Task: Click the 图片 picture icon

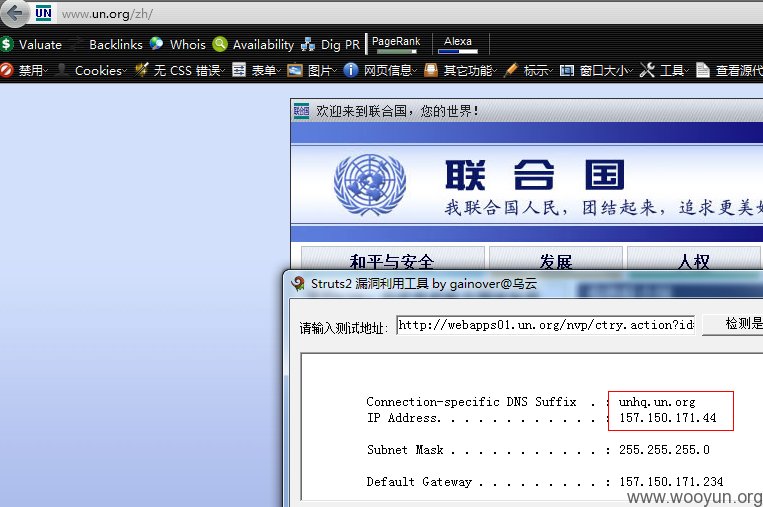Action: (295, 71)
